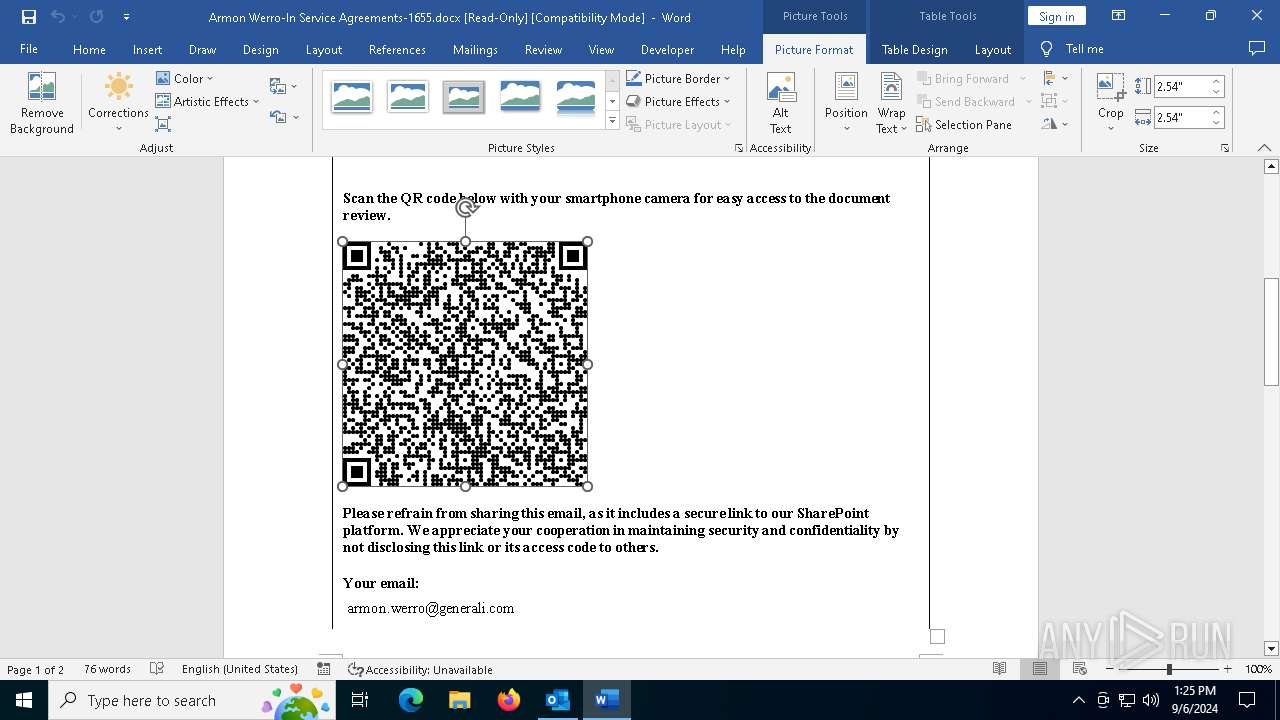Click Align objects icon
This screenshot has width=1280, height=720.
click(x=1049, y=78)
